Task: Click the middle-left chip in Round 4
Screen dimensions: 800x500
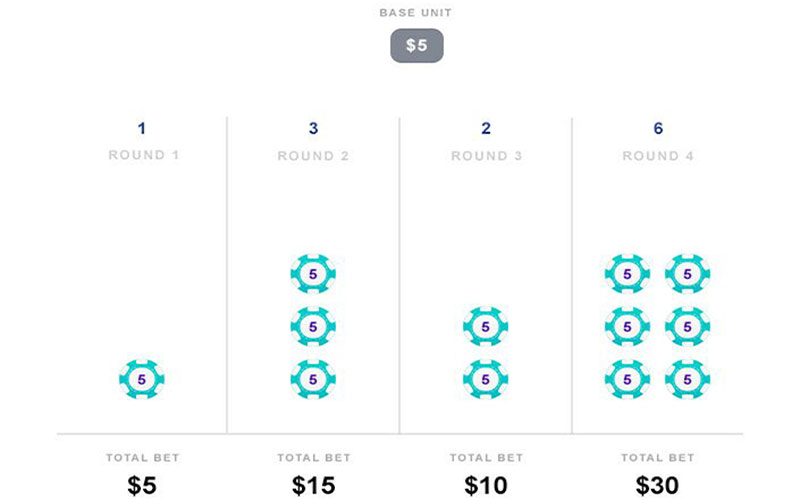Action: point(628,326)
